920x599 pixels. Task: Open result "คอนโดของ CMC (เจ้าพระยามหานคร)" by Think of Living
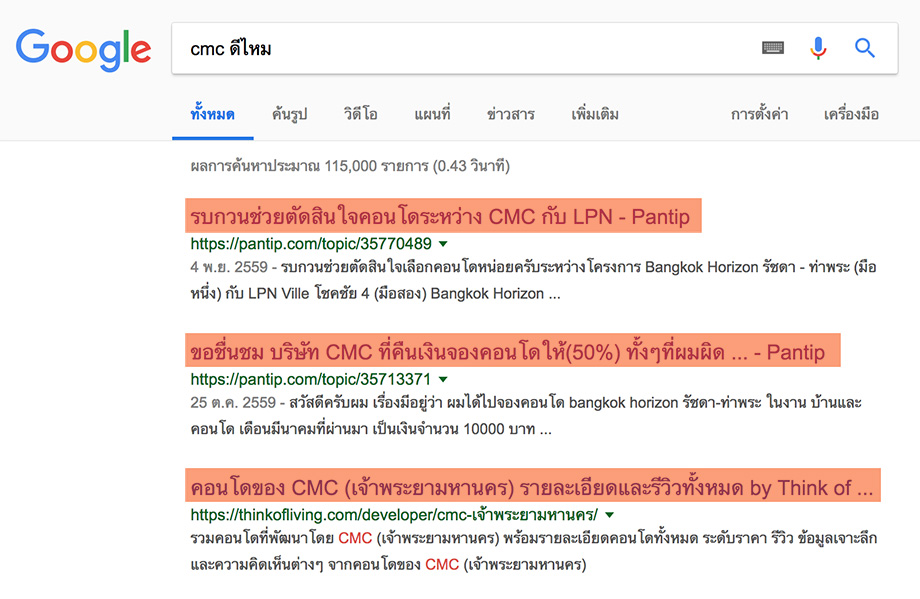tap(533, 486)
